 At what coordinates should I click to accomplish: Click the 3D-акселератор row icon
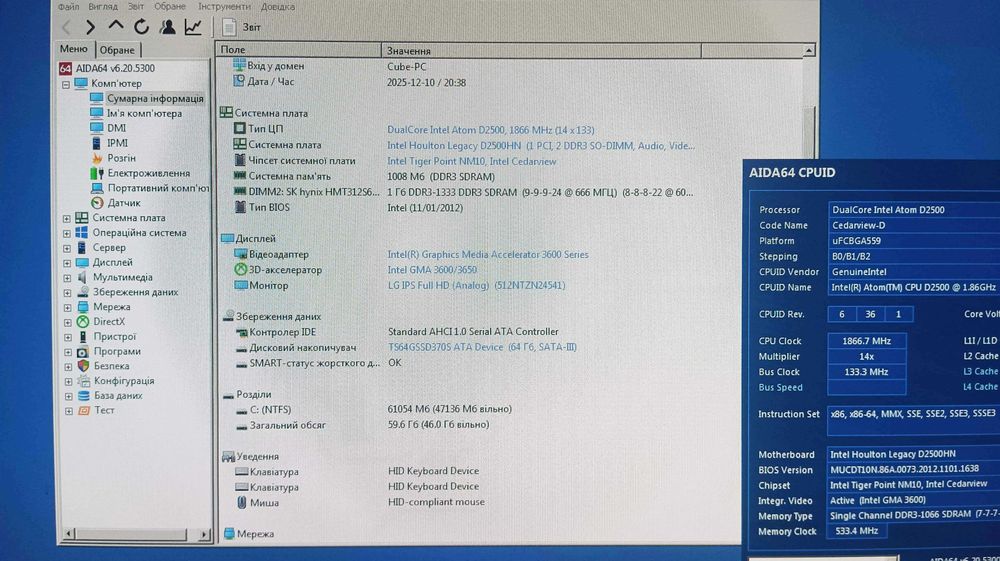pyautogui.click(x=240, y=270)
